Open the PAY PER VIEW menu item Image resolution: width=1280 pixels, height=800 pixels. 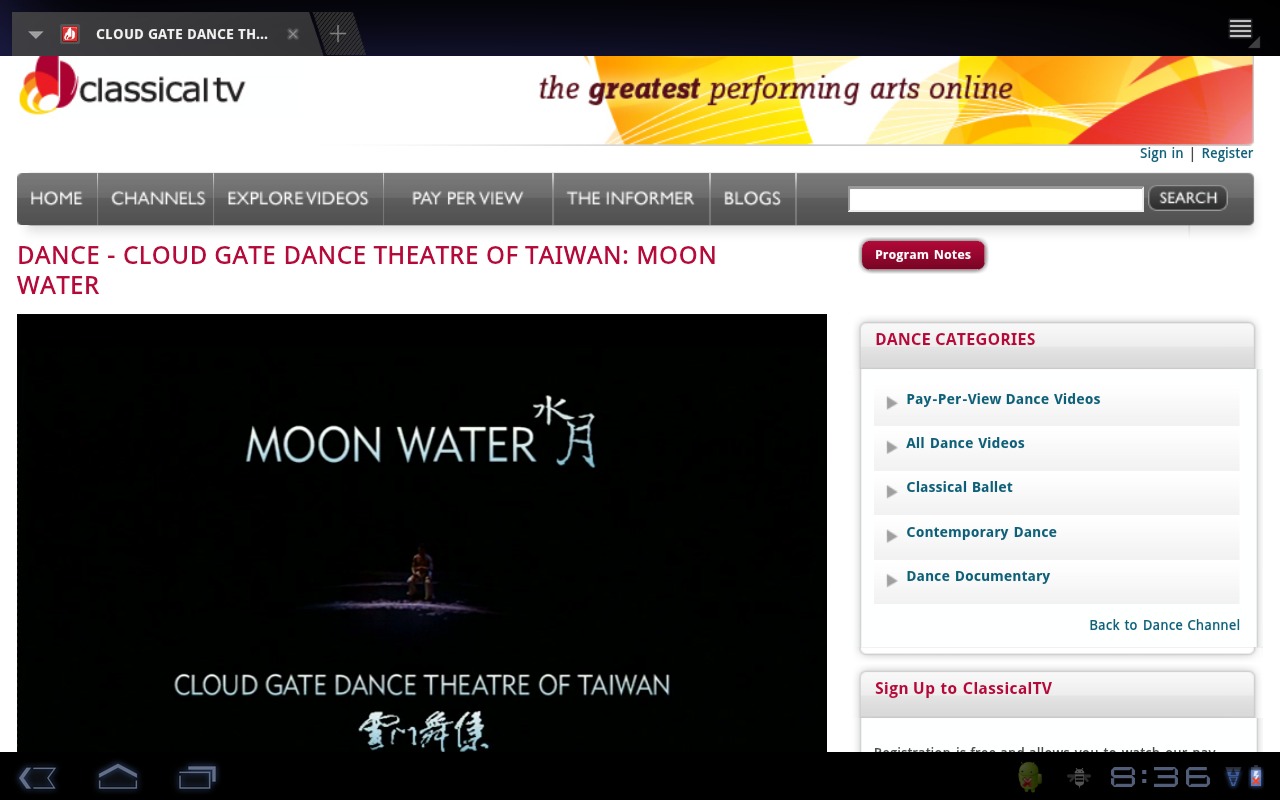(x=468, y=198)
